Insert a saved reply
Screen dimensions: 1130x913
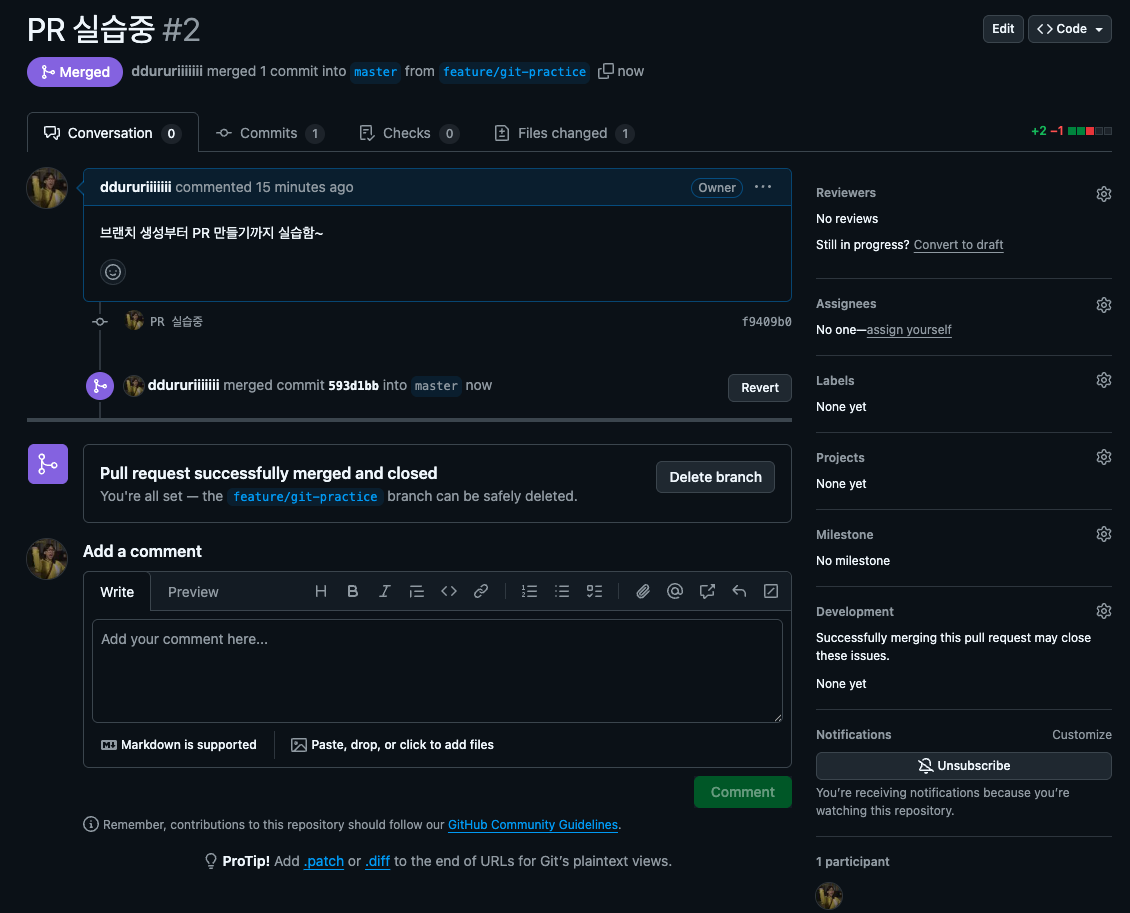pos(739,592)
